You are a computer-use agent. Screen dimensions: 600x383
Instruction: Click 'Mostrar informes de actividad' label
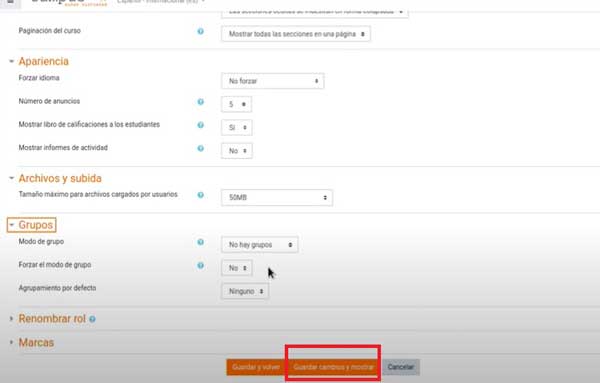point(63,148)
